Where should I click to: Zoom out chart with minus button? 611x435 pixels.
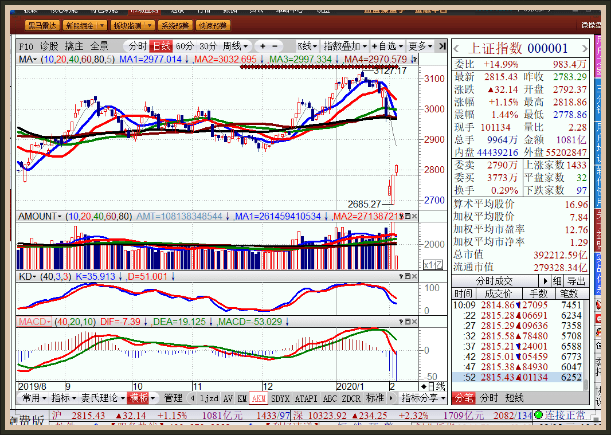pos(274,46)
